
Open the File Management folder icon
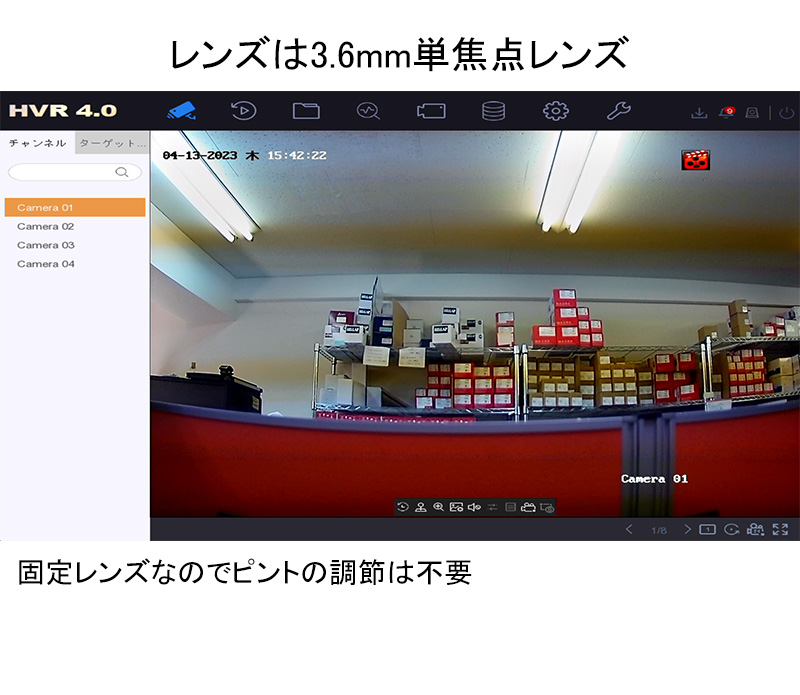[306, 111]
